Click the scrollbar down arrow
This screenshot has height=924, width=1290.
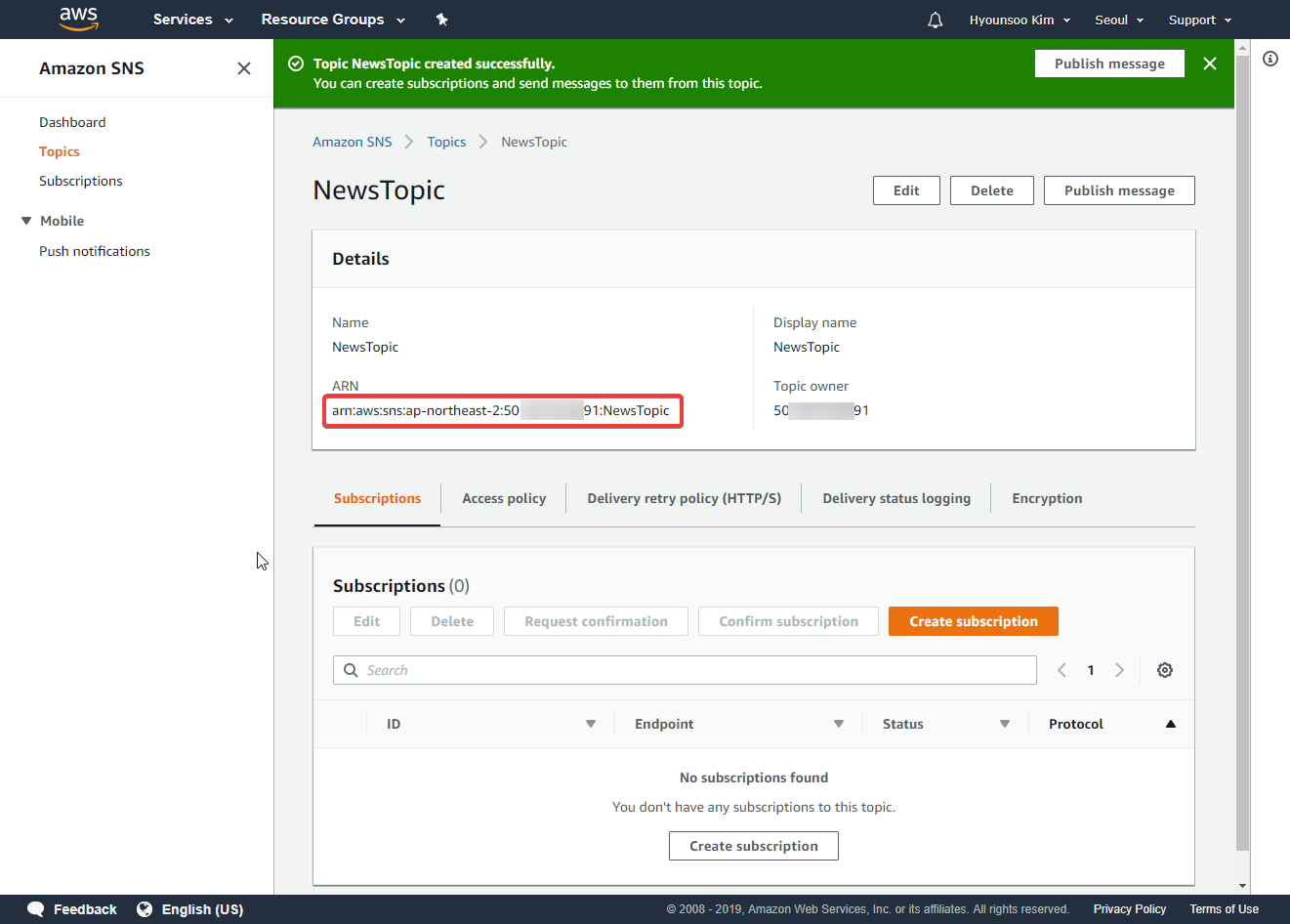[x=1242, y=886]
